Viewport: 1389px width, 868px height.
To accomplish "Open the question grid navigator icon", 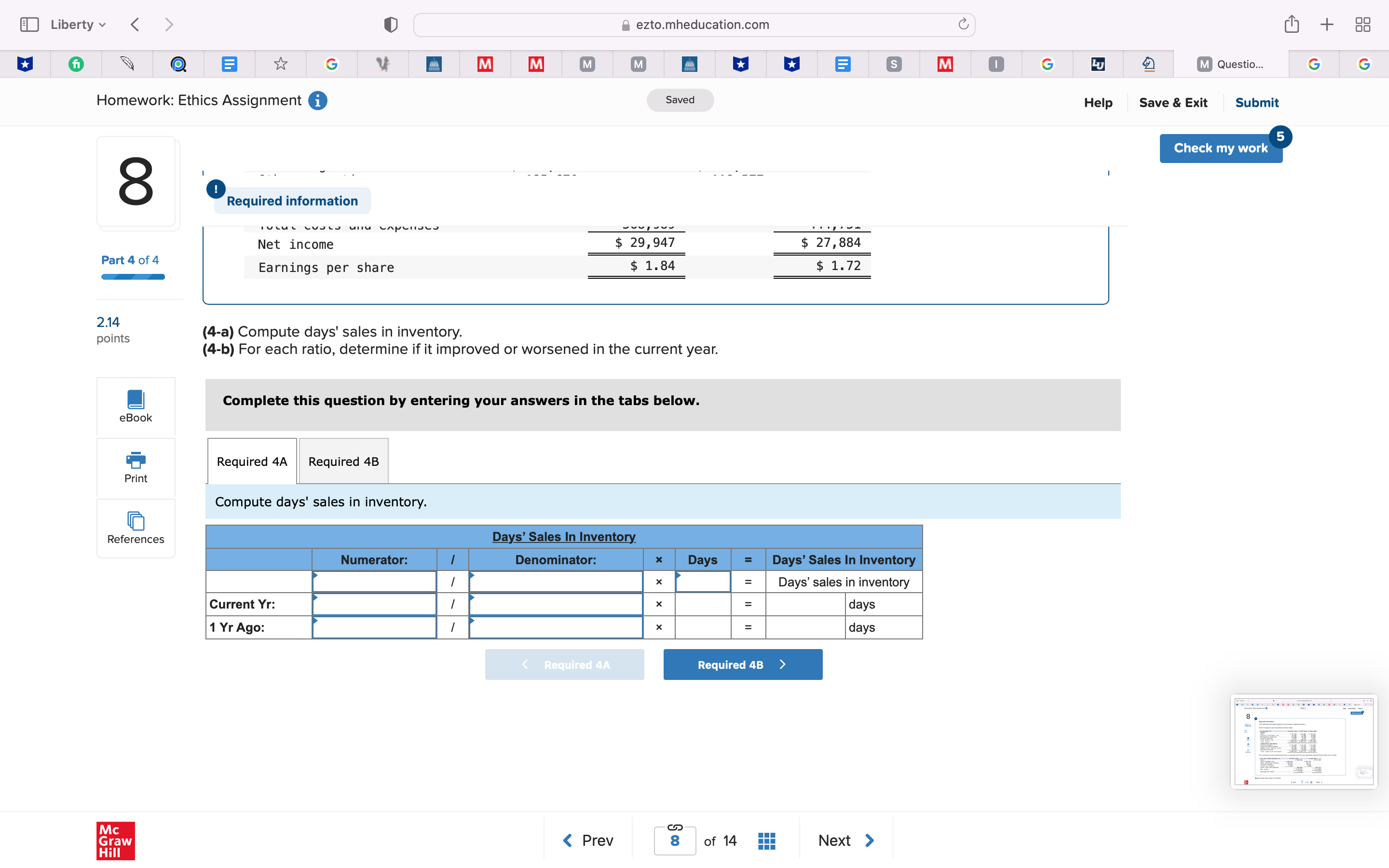I will point(766,841).
